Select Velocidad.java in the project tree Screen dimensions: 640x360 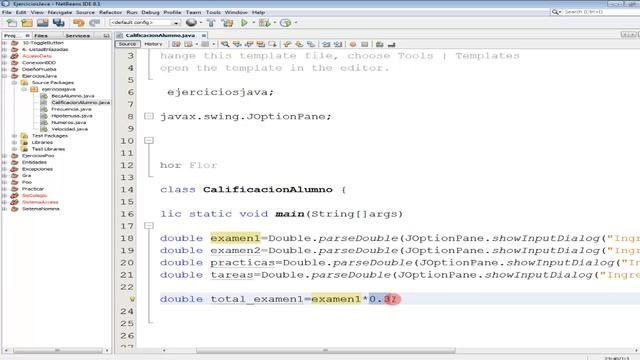pyautogui.click(x=69, y=129)
